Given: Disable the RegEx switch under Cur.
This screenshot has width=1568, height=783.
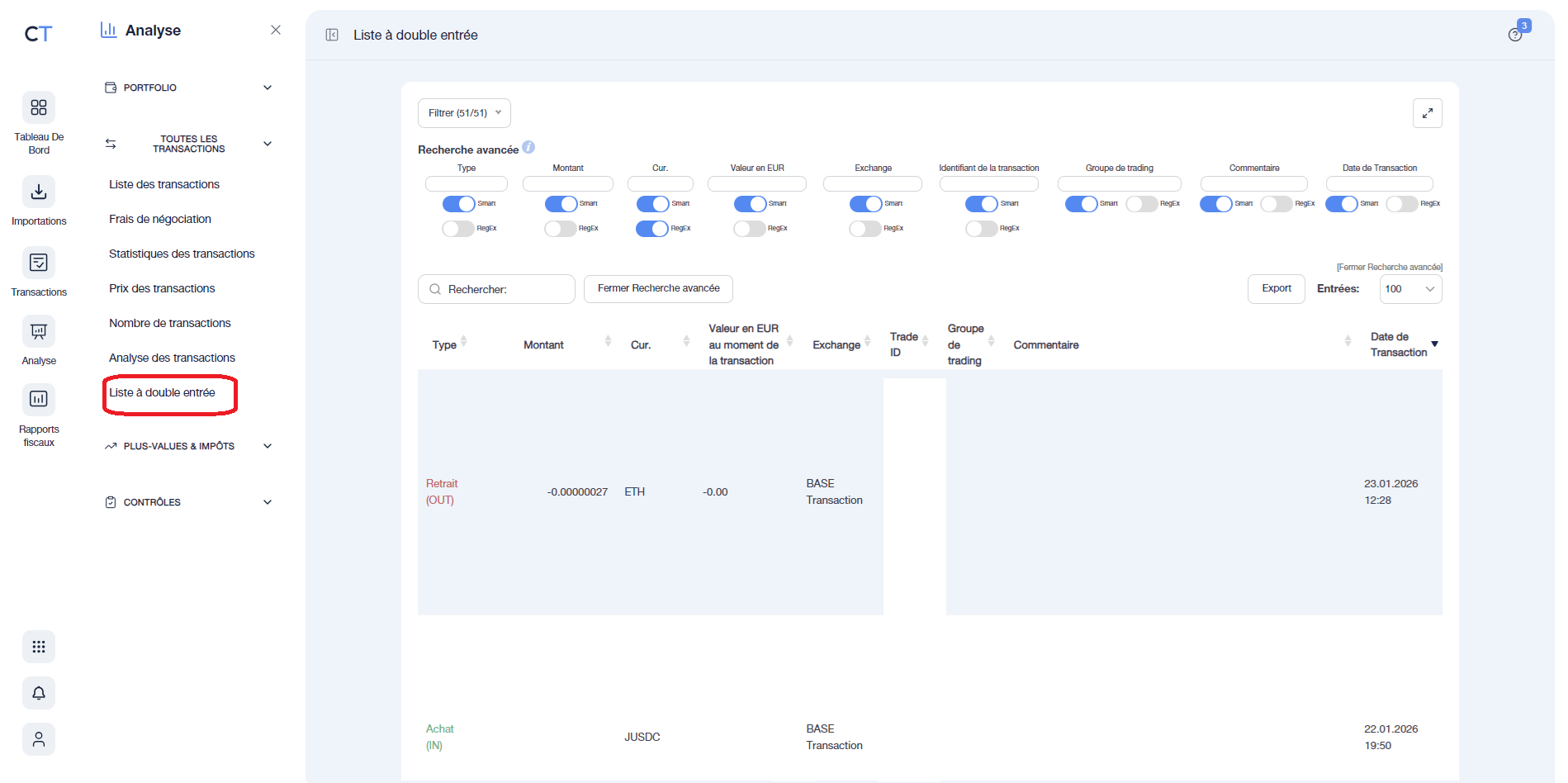Looking at the screenshot, I should pyautogui.click(x=651, y=229).
